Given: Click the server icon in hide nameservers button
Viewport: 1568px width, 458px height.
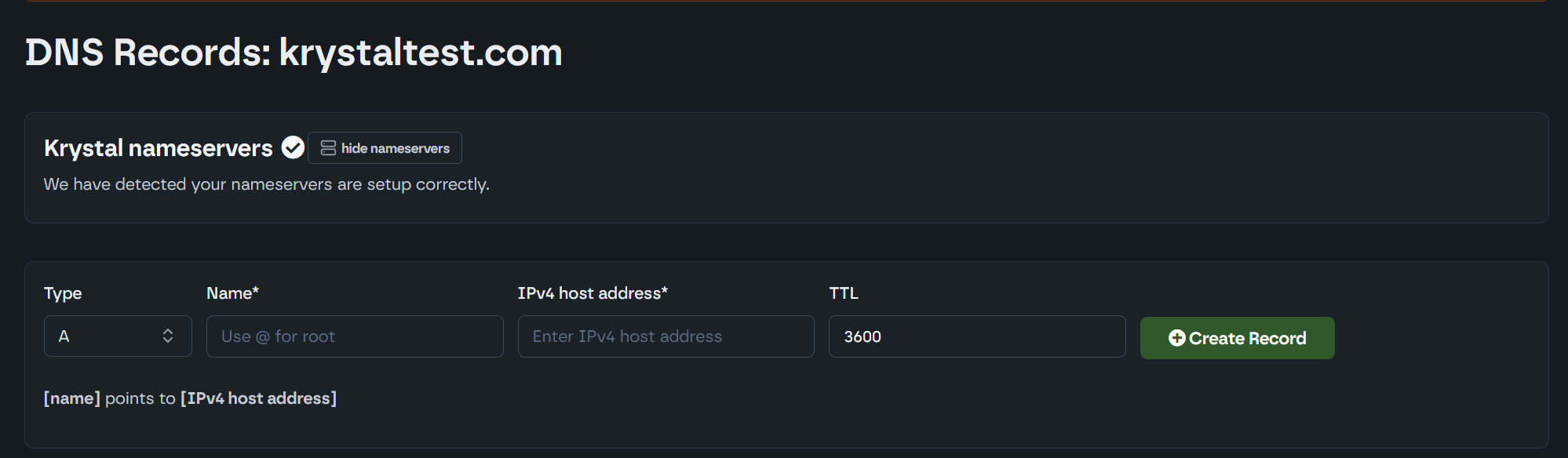Looking at the screenshot, I should pos(328,148).
